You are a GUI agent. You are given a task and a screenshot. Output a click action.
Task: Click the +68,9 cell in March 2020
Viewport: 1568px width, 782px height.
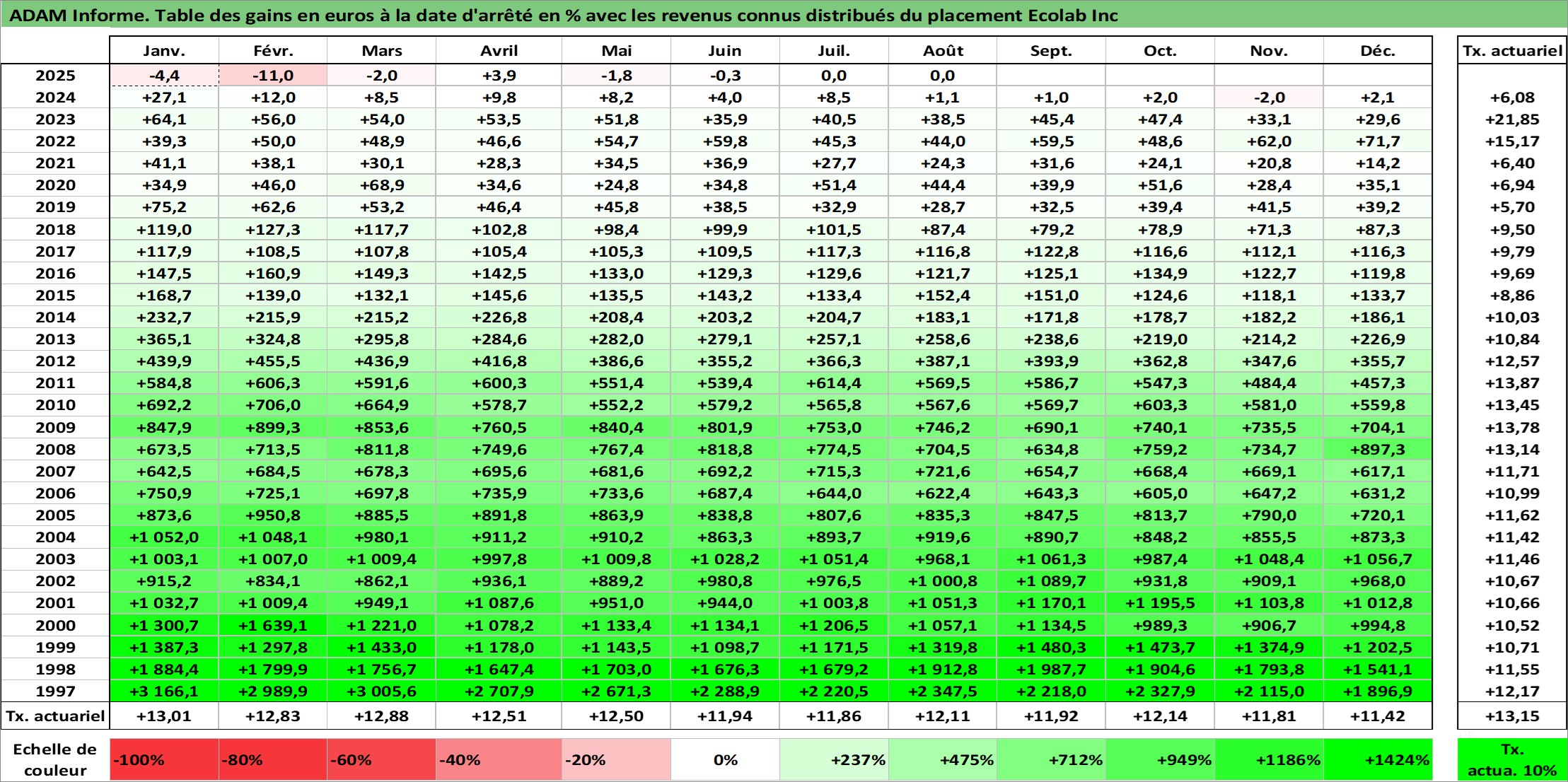tap(382, 185)
